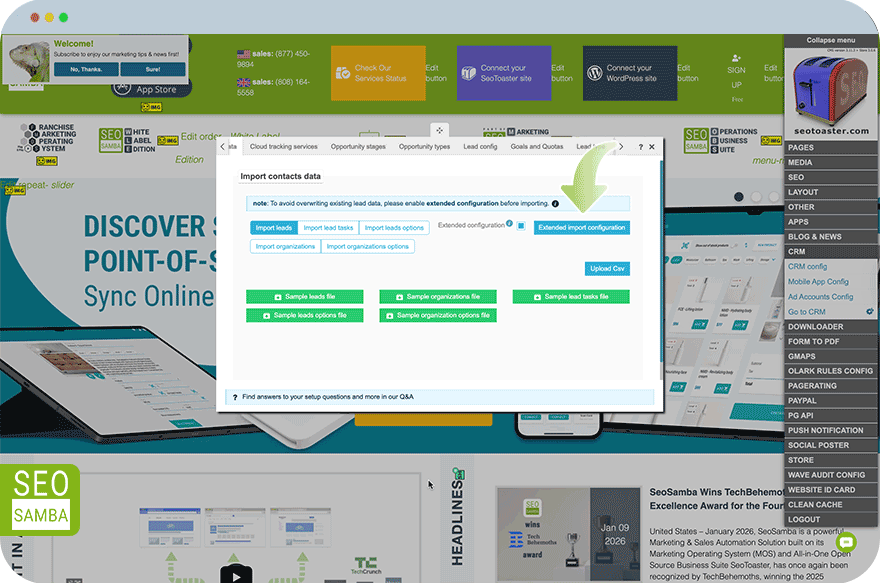This screenshot has height=583, width=880.
Task: Click the Upload Csv button
Action: (x=607, y=269)
